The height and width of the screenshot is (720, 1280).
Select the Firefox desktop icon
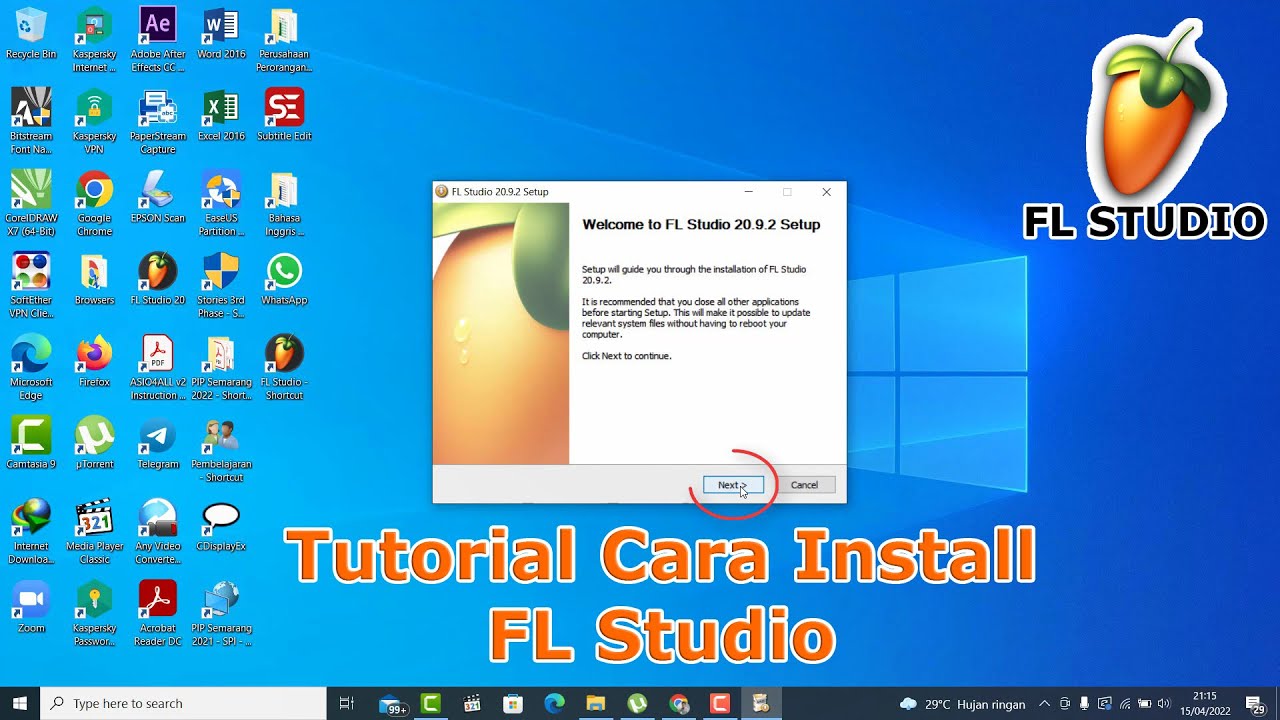tap(94, 361)
